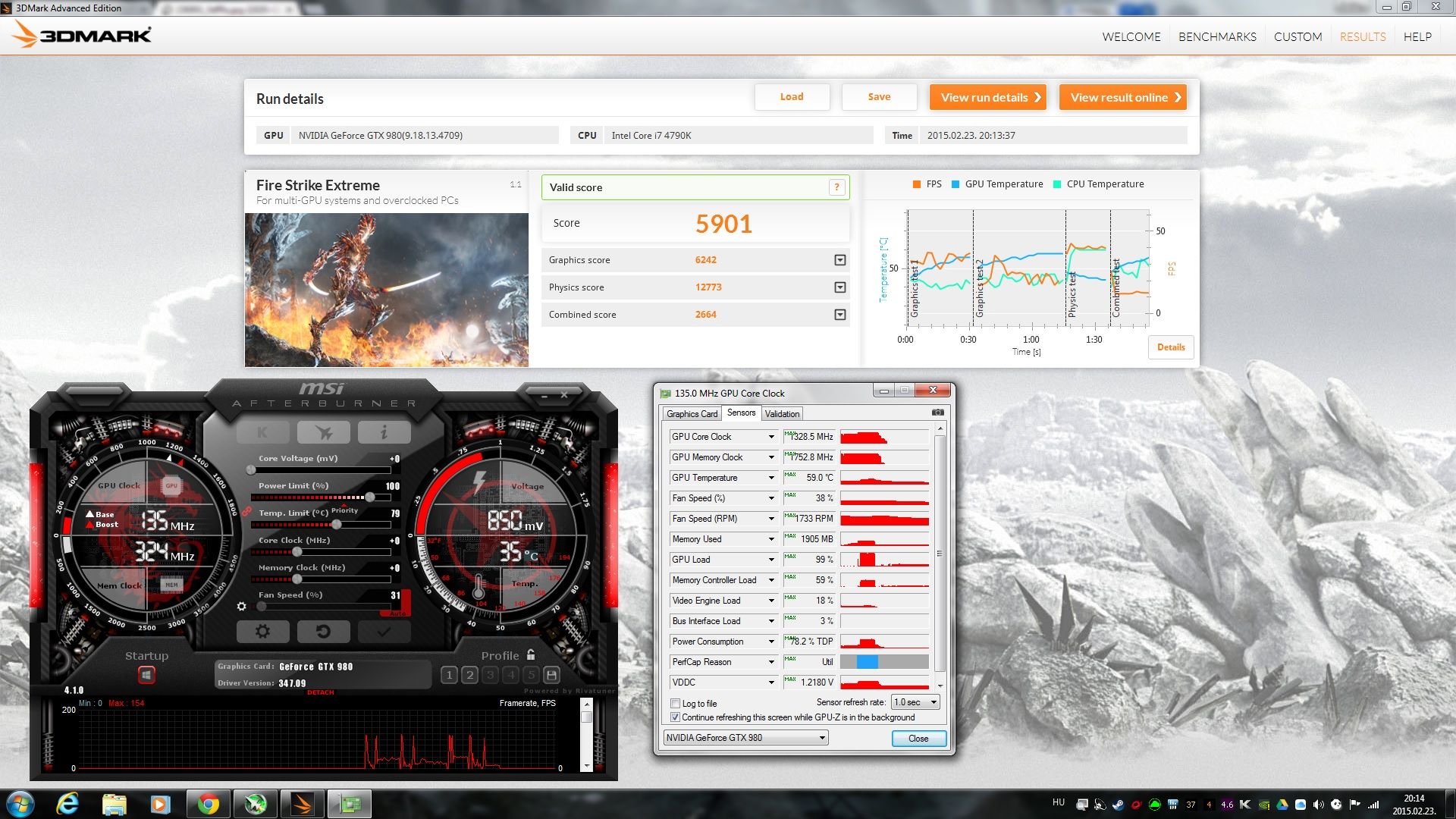
Task: Switch to Validation tab in GPU-Z
Action: click(782, 413)
